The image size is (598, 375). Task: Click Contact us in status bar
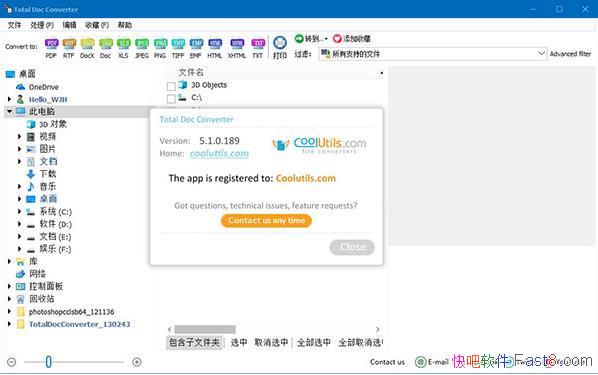tap(387, 362)
